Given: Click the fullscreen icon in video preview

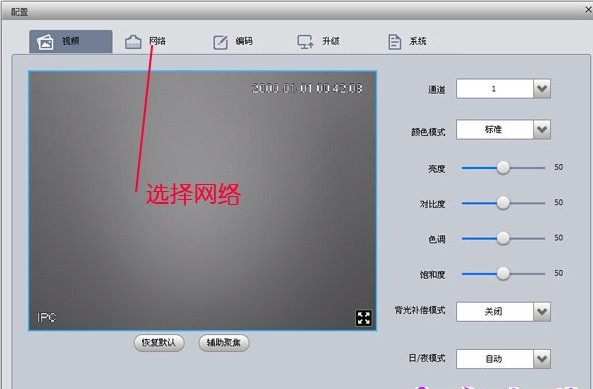Looking at the screenshot, I should (364, 318).
